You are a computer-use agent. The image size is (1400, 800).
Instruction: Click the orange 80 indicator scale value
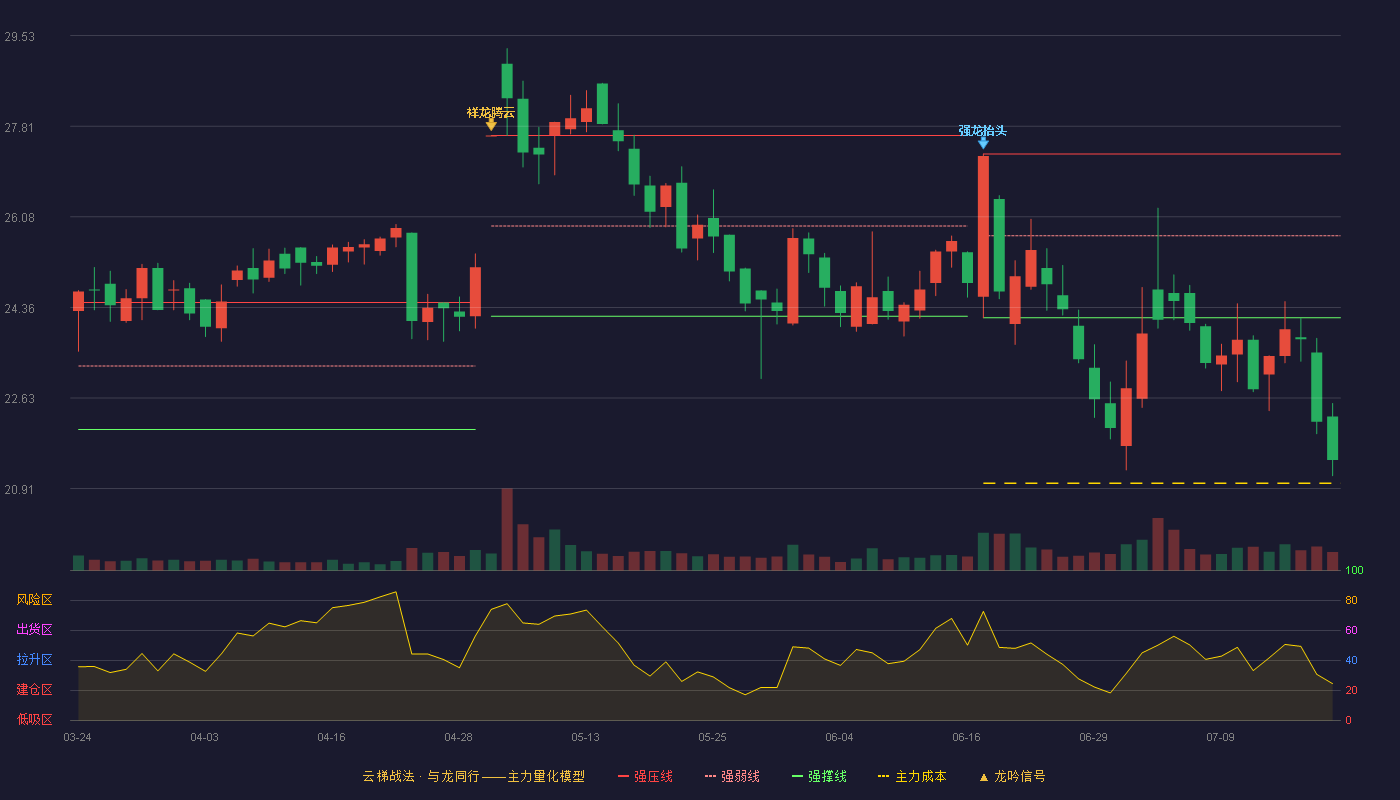[x=1351, y=600]
